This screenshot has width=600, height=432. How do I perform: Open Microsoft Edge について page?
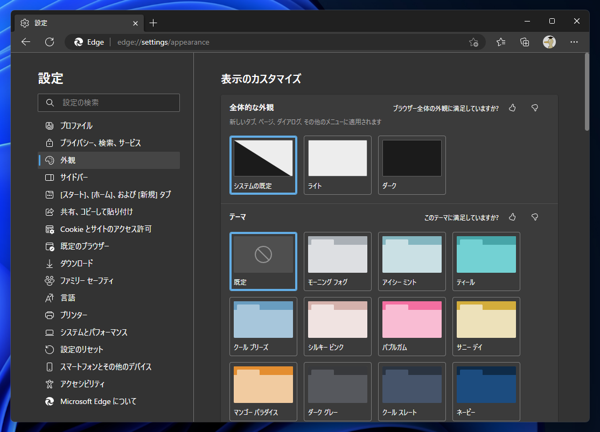click(x=109, y=401)
